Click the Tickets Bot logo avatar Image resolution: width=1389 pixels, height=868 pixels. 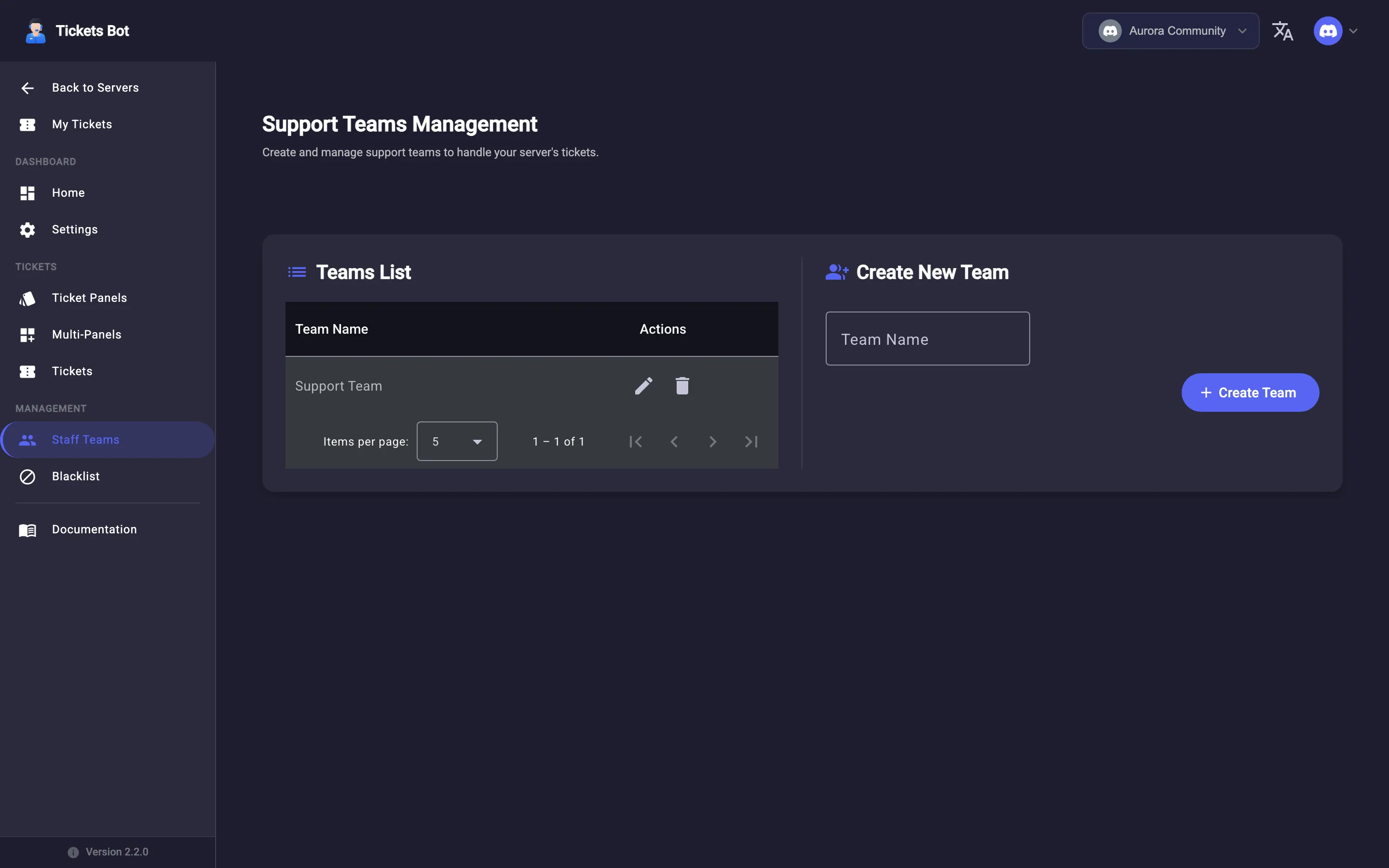[36, 31]
